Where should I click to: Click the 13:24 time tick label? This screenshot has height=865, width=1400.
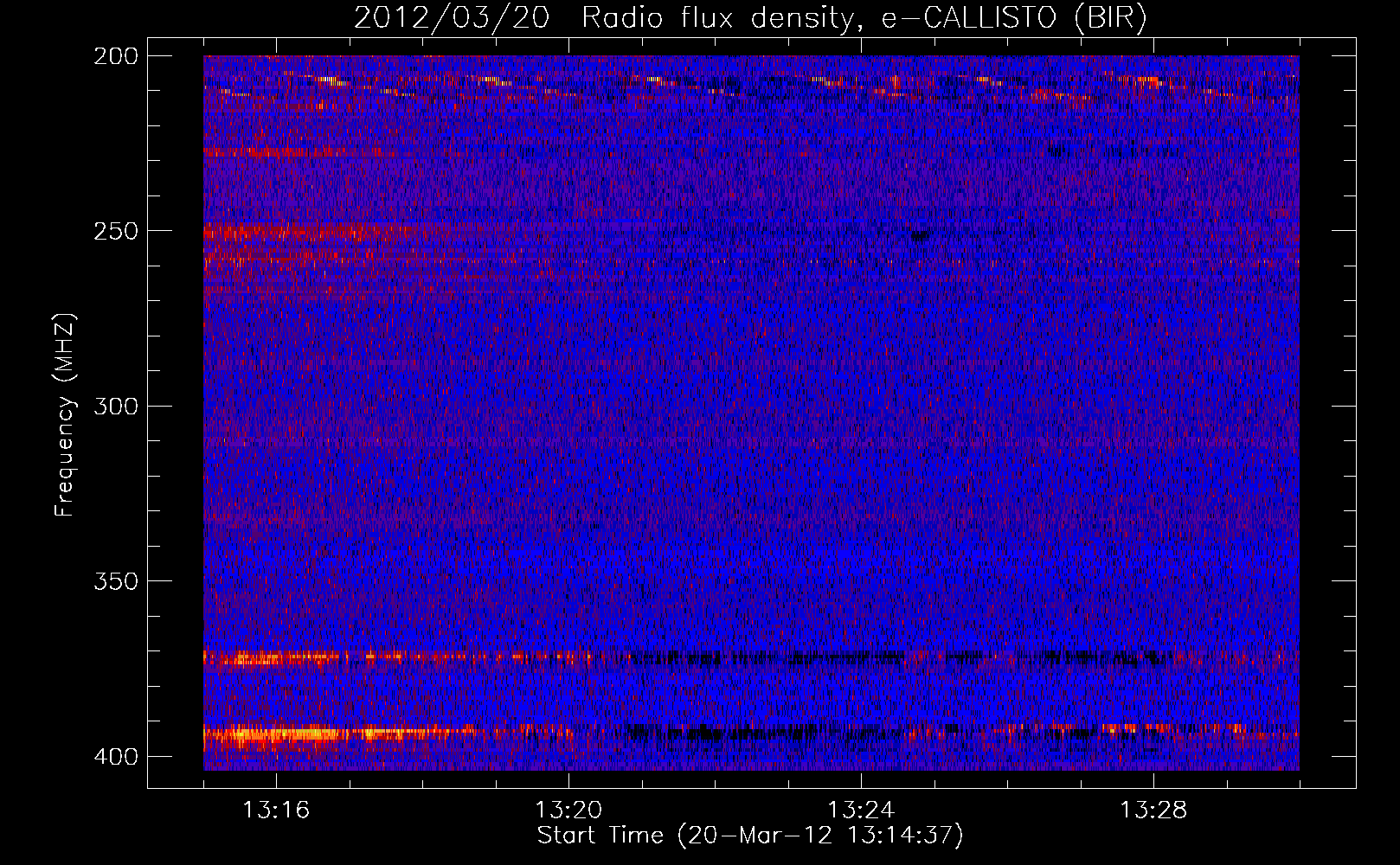click(861, 811)
